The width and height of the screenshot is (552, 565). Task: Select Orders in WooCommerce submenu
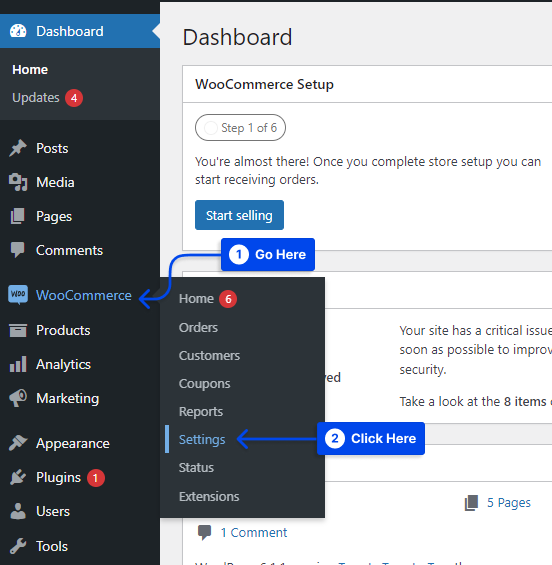pos(198,327)
